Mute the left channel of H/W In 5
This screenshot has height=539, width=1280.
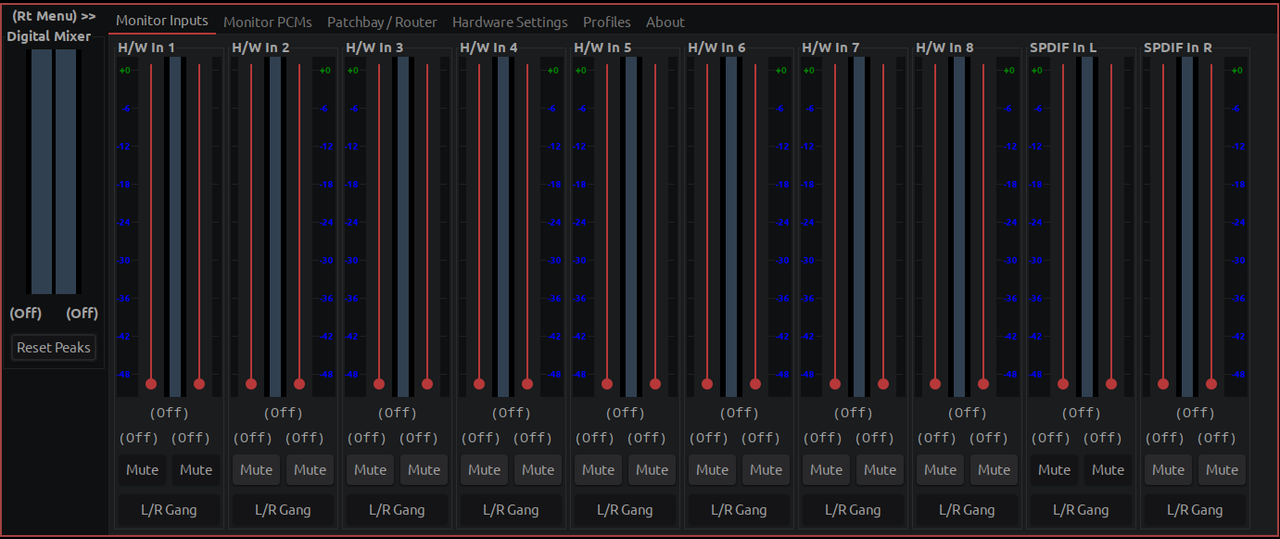pos(598,470)
